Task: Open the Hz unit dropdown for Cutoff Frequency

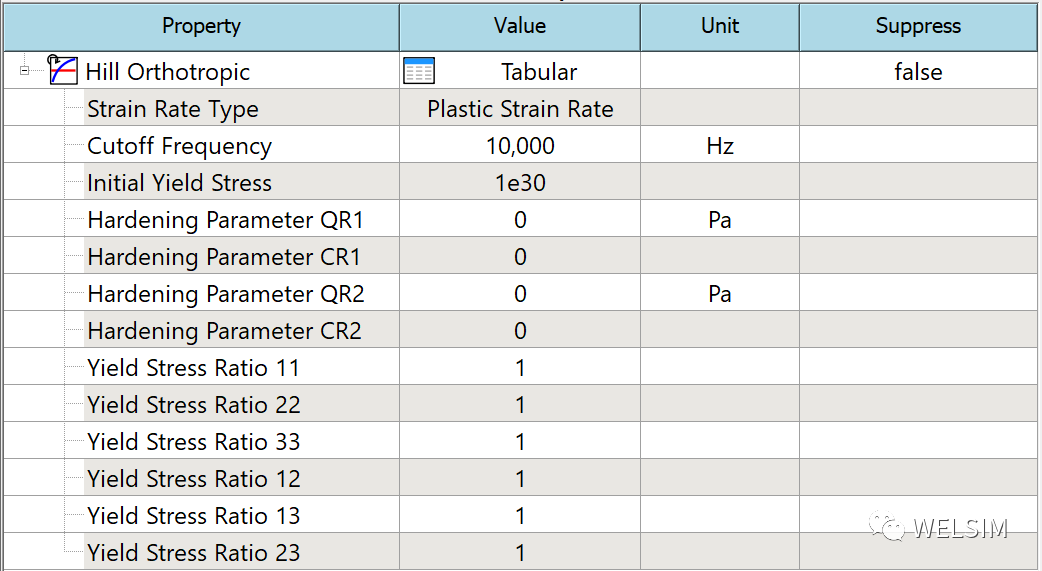Action: [x=720, y=146]
